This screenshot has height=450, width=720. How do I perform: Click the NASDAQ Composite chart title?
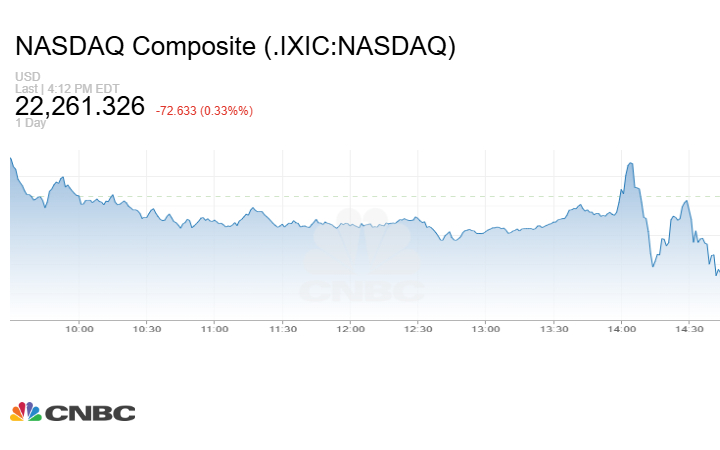coord(235,46)
